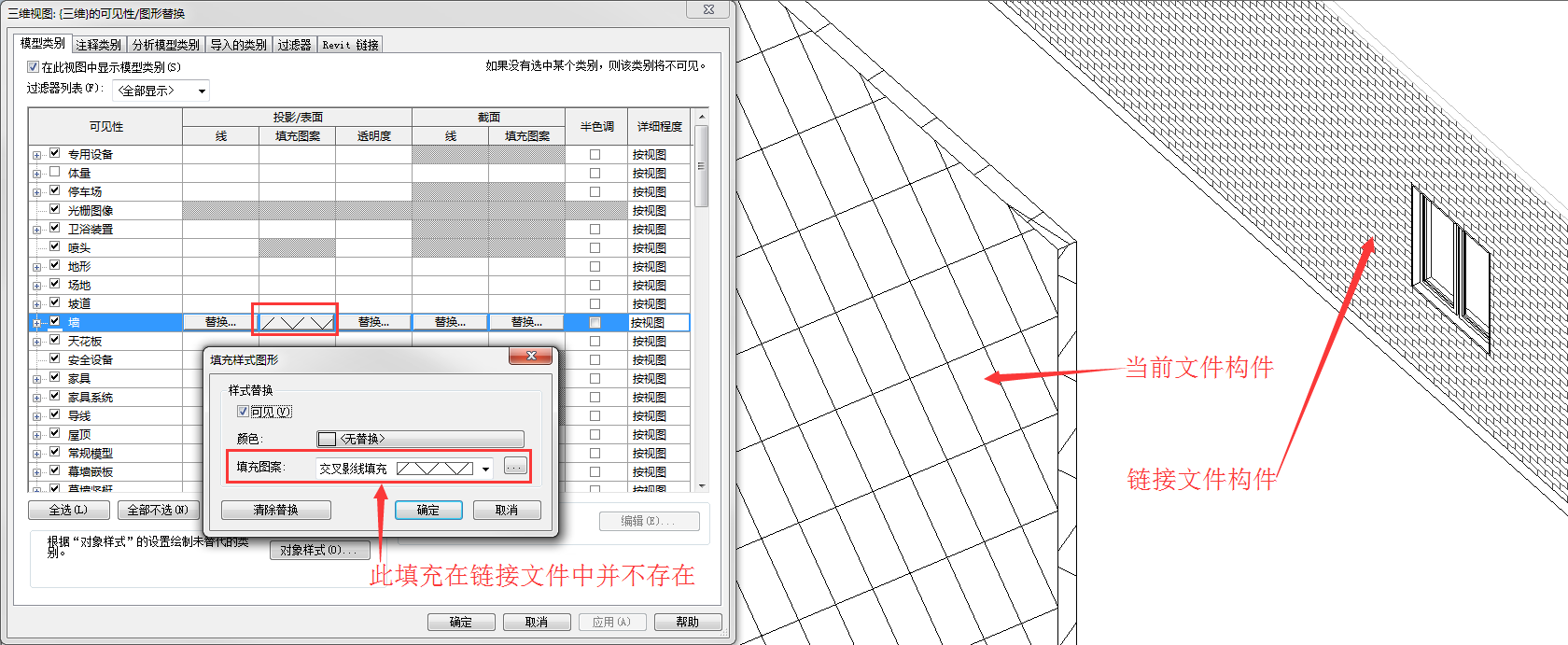Toggle visibility checkbox for 停车场
Screen dimensions: 1568x645
55,190
